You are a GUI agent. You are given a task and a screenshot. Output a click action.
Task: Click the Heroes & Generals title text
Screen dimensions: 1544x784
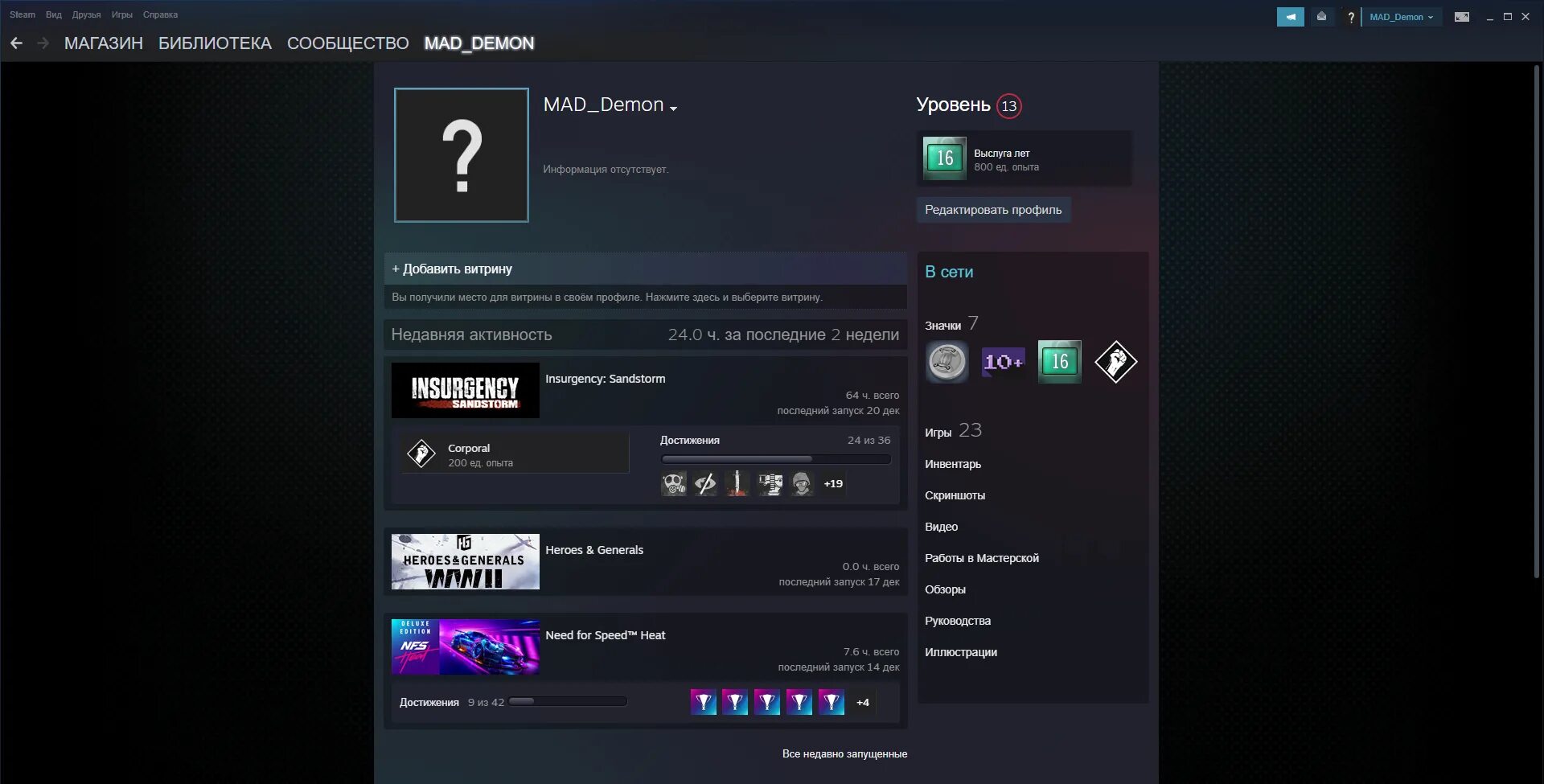click(x=594, y=550)
